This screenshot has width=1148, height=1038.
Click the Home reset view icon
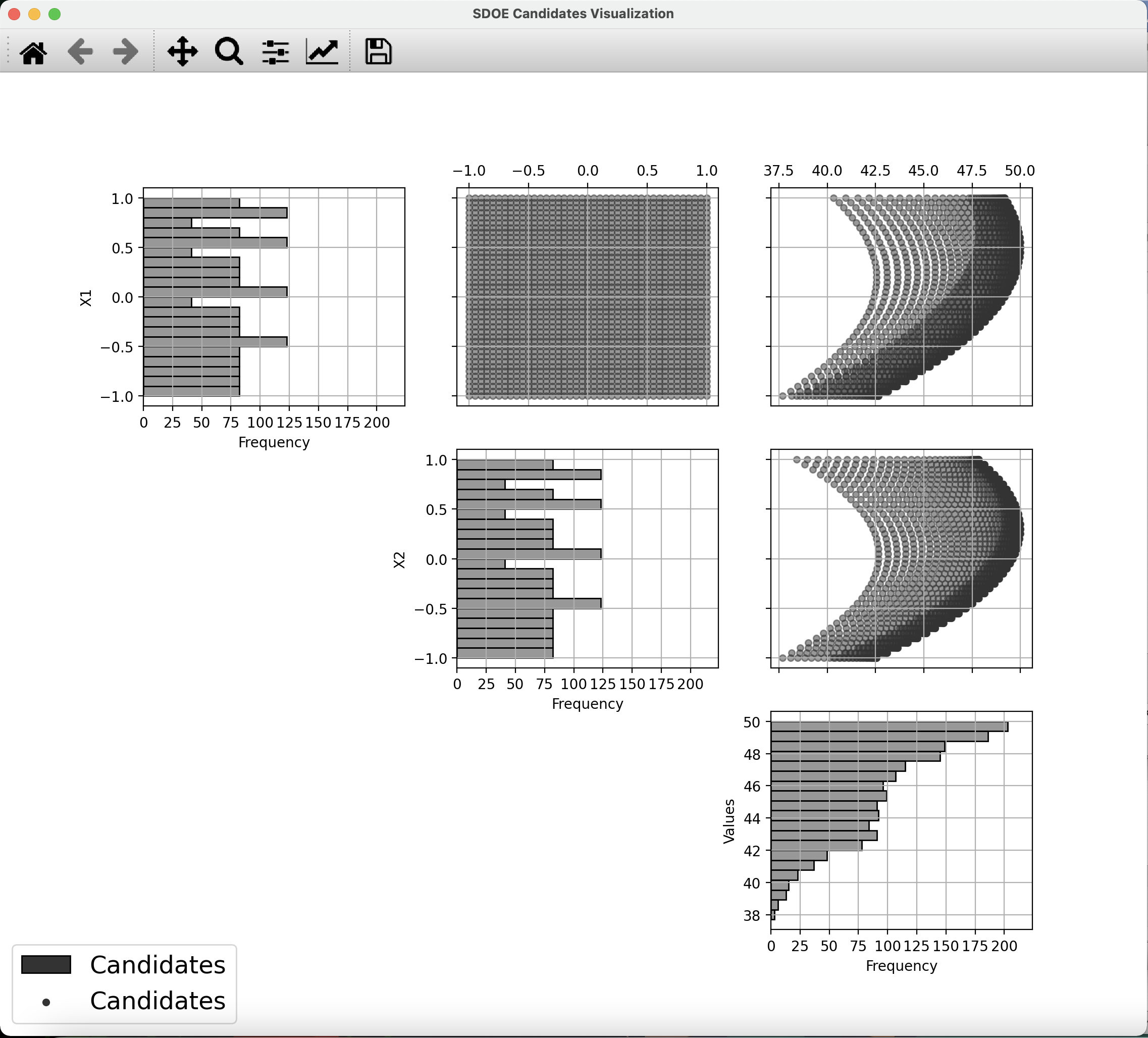click(x=33, y=53)
